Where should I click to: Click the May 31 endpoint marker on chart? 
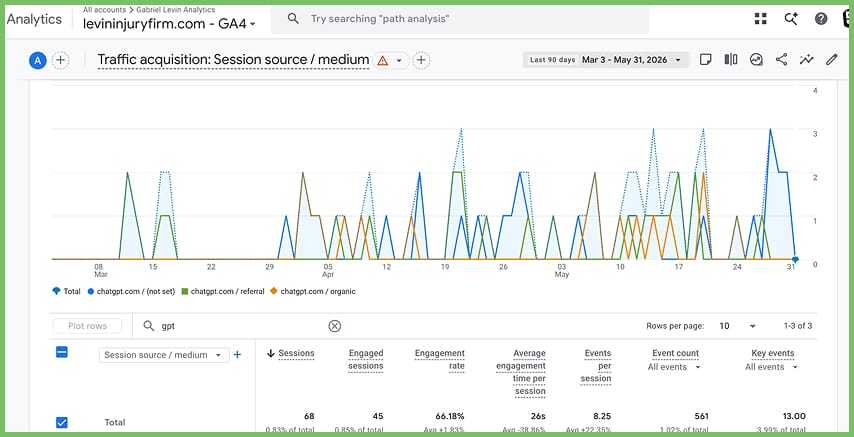coord(795,259)
